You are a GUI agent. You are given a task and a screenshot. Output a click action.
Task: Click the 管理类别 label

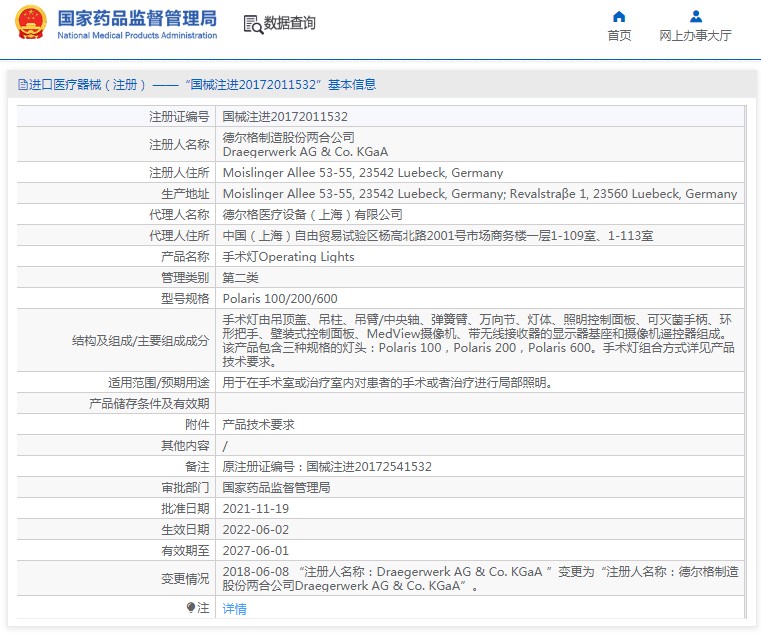click(x=185, y=278)
